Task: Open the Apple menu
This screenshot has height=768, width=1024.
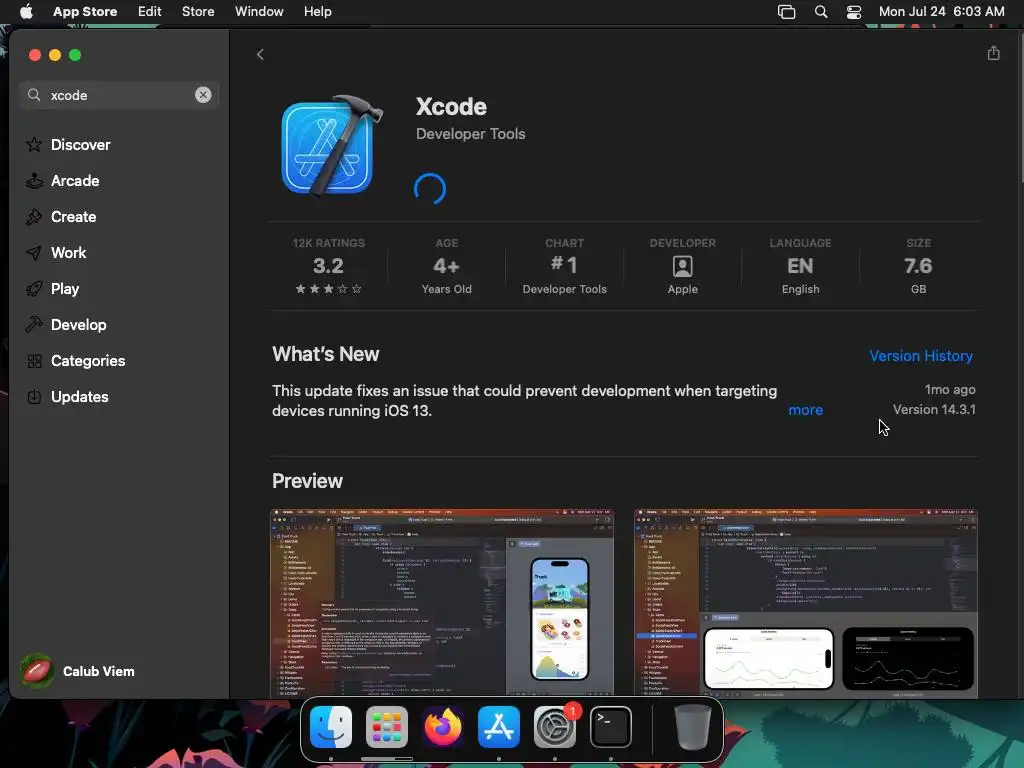Action: coord(26,12)
